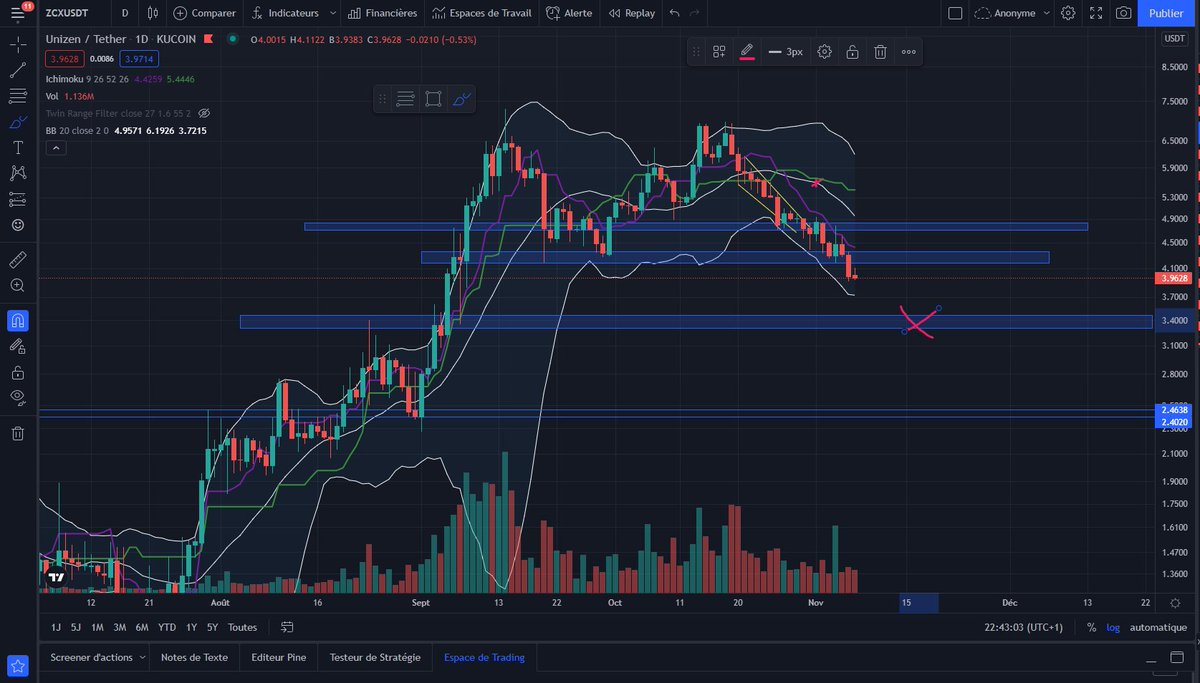Image resolution: width=1200 pixels, height=683 pixels.
Task: Toggle automatique auto scale
Action: [x=1159, y=628]
